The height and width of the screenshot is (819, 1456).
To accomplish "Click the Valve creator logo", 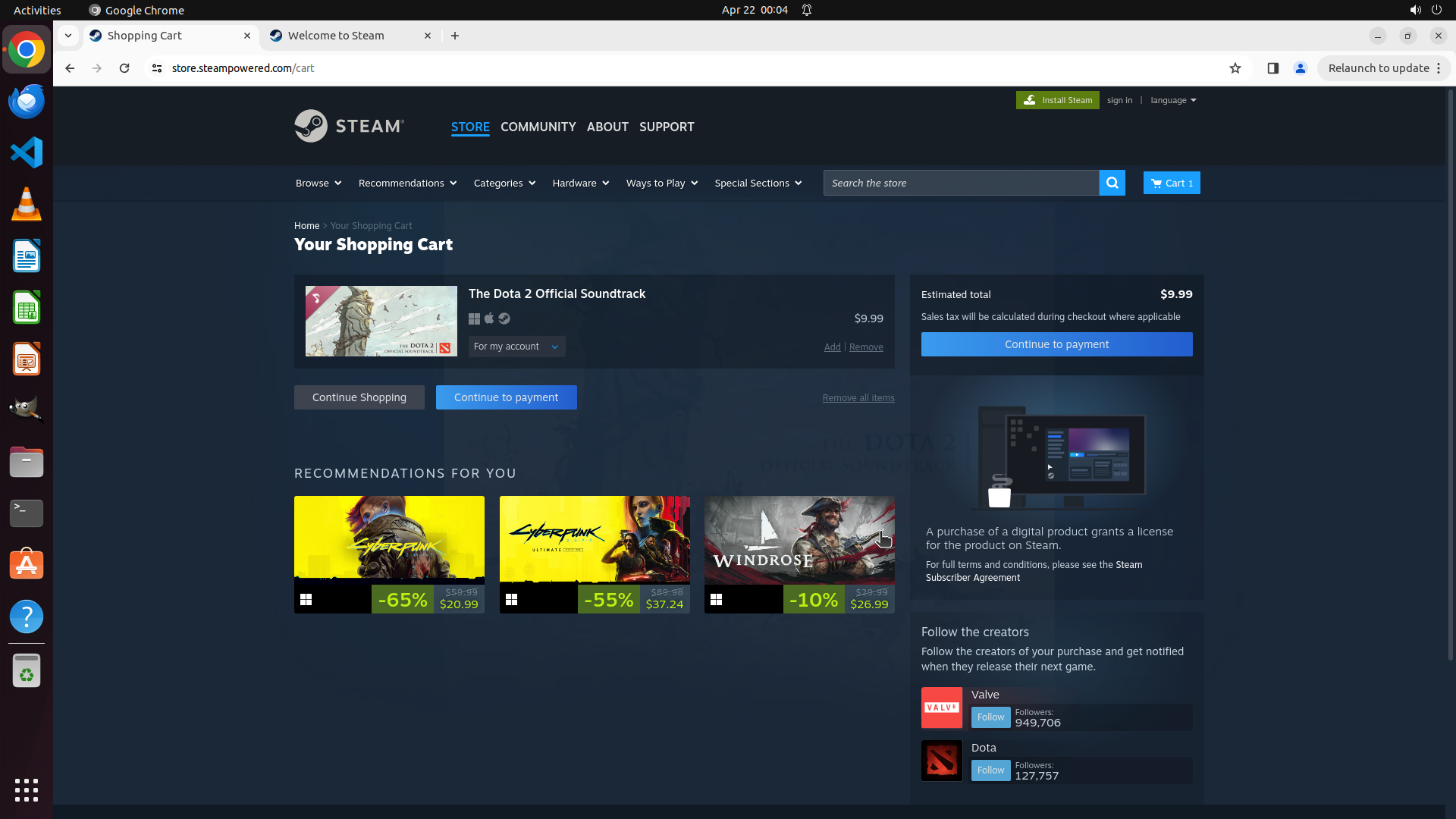I will click(x=941, y=708).
